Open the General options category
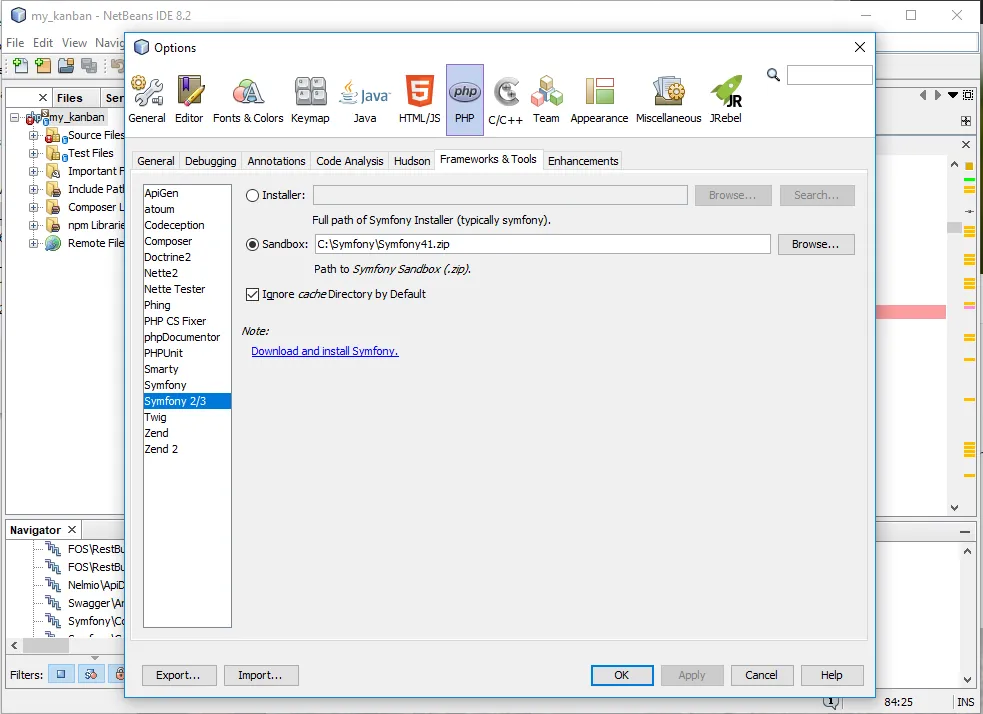This screenshot has height=714, width=983. pyautogui.click(x=147, y=100)
